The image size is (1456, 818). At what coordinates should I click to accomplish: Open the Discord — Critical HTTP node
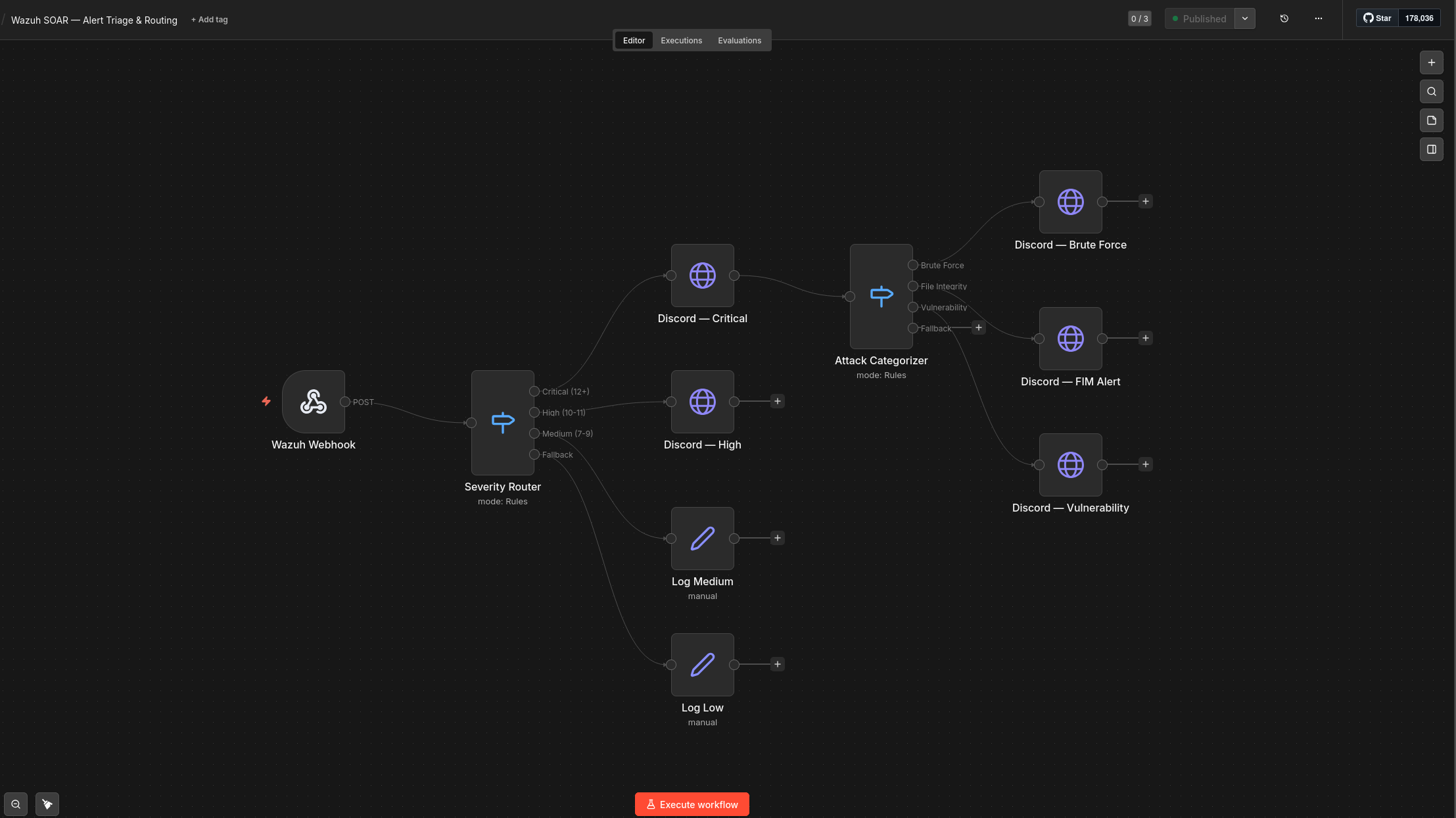point(702,276)
